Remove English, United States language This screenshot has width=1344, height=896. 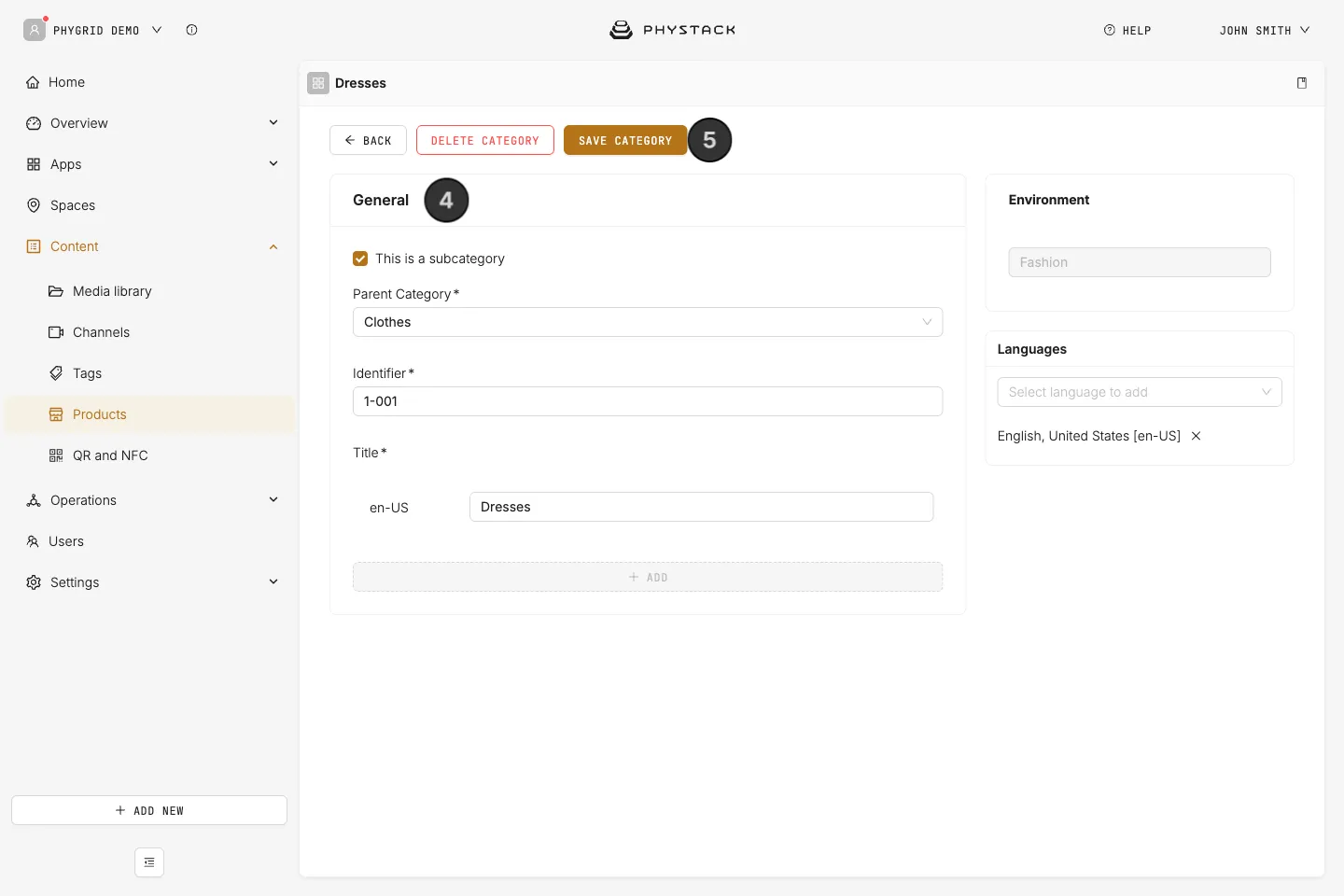click(x=1196, y=436)
